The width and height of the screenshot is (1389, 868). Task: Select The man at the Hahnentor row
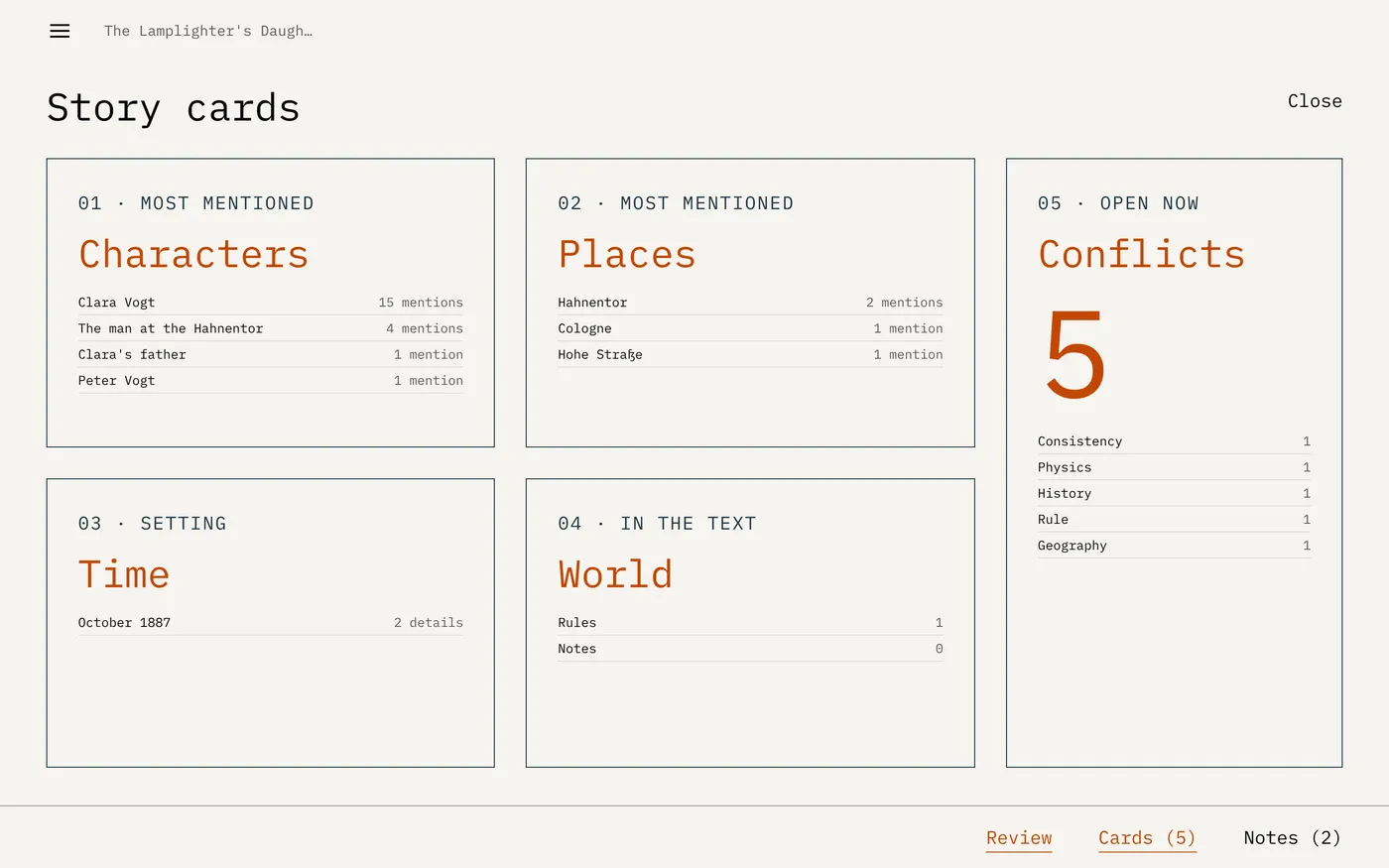pyautogui.click(x=271, y=328)
